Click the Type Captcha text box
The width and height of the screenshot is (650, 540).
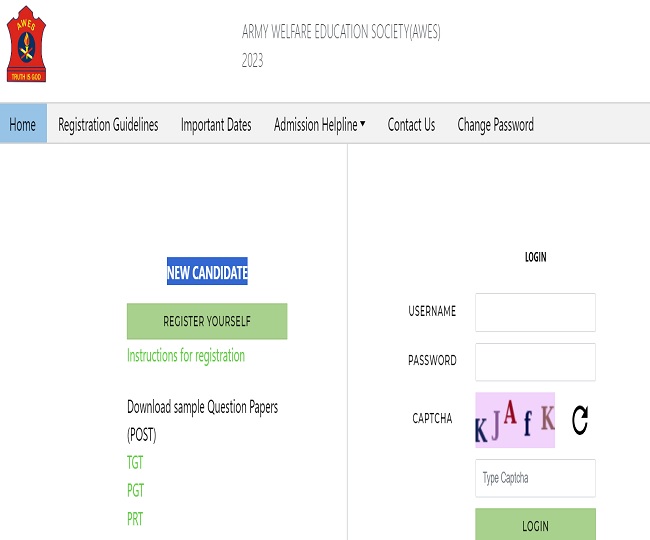click(x=535, y=478)
